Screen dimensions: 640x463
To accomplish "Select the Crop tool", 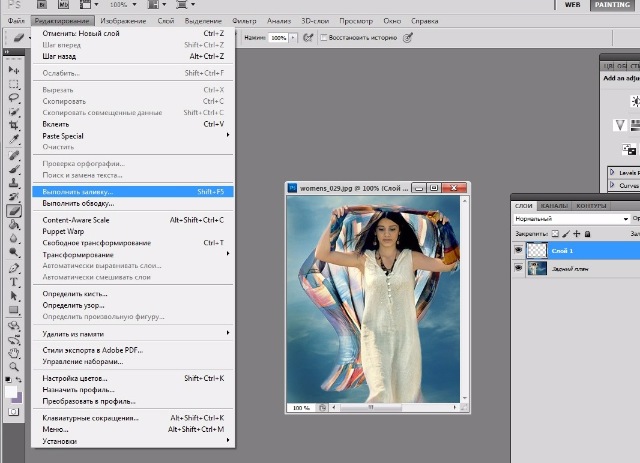I will 14,127.
